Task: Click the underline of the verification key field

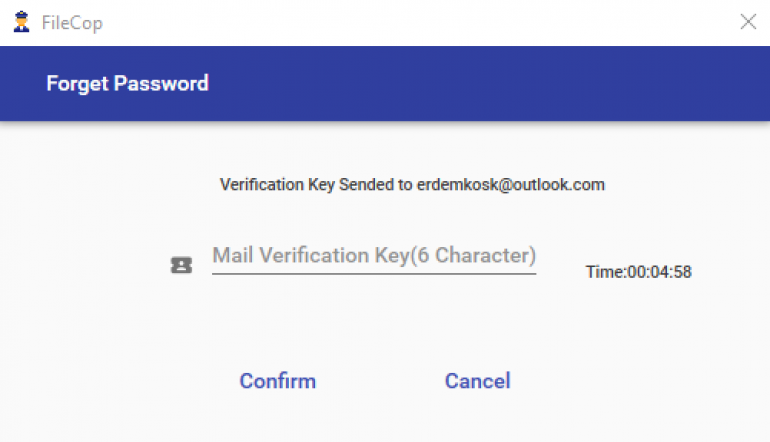Action: click(x=374, y=274)
